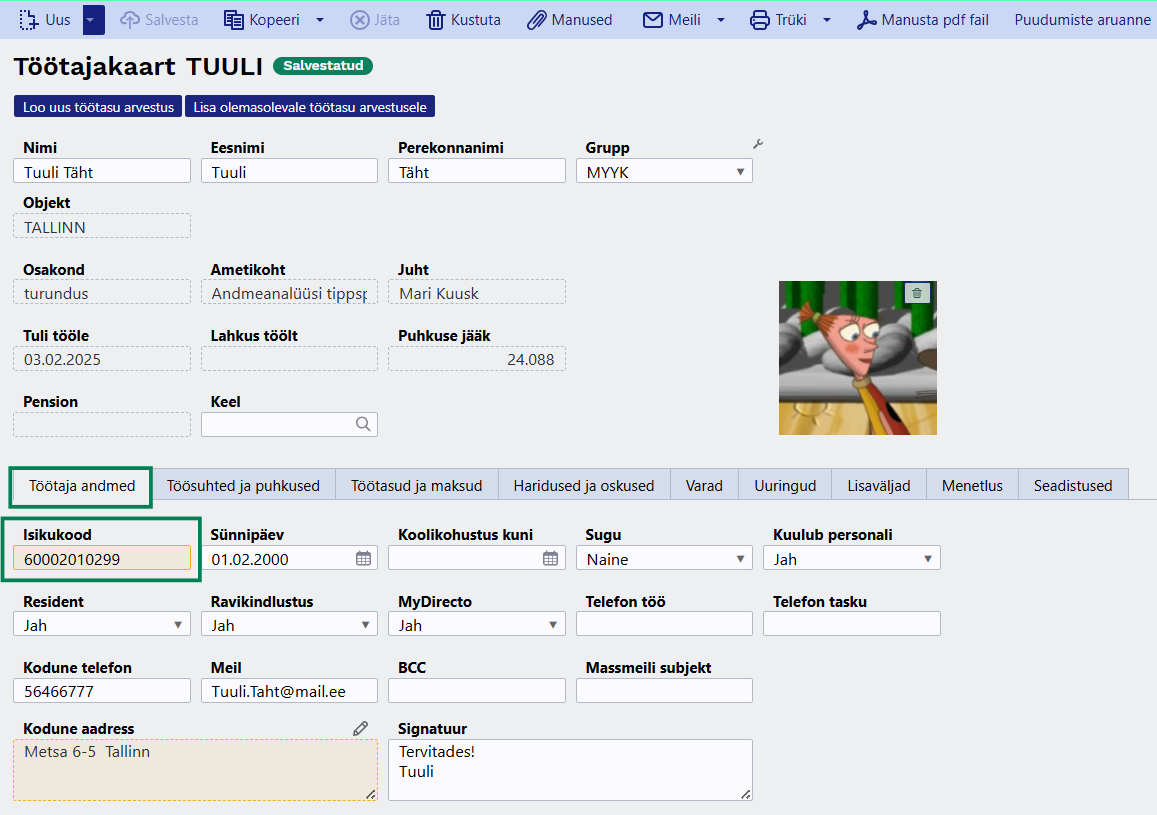Viewport: 1157px width, 815px height.
Task: Open the Sünnipäev calendar picker
Action: point(364,559)
